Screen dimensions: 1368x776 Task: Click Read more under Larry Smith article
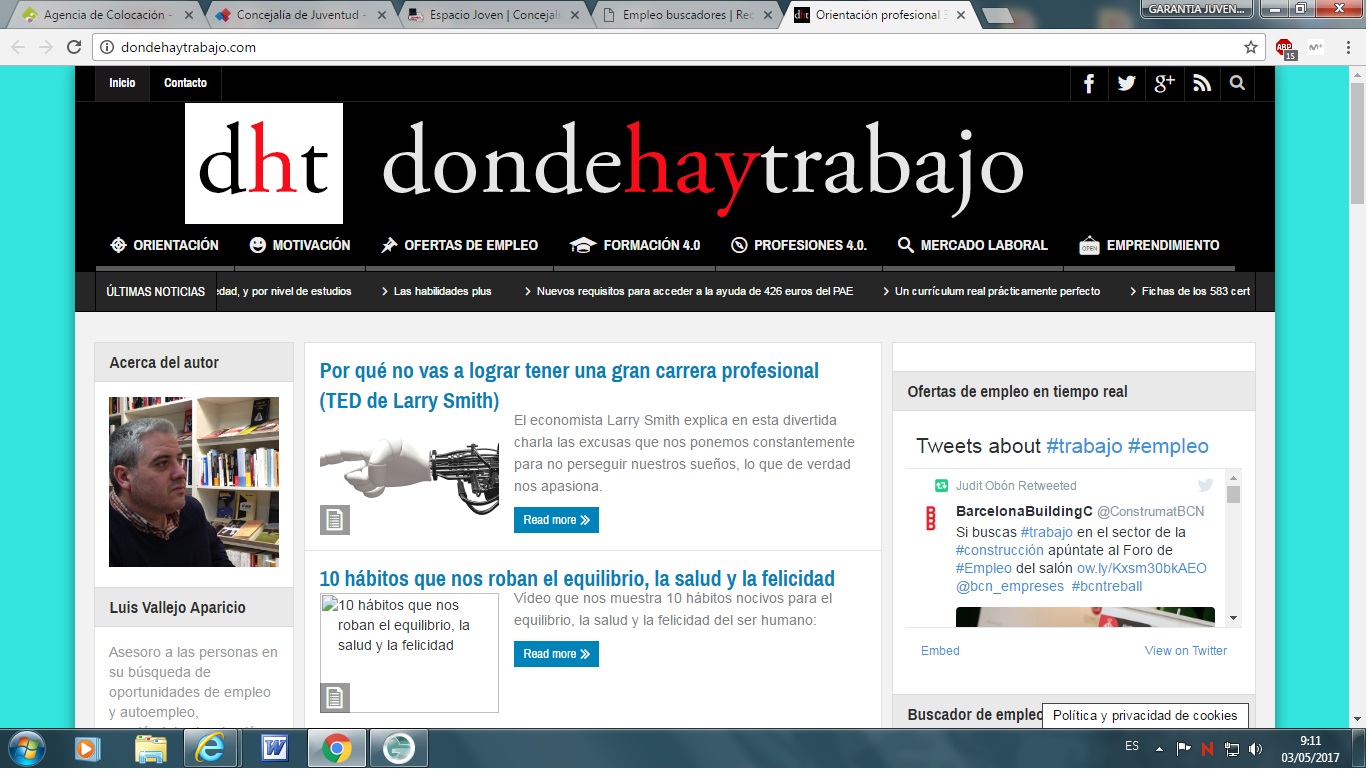click(x=556, y=520)
